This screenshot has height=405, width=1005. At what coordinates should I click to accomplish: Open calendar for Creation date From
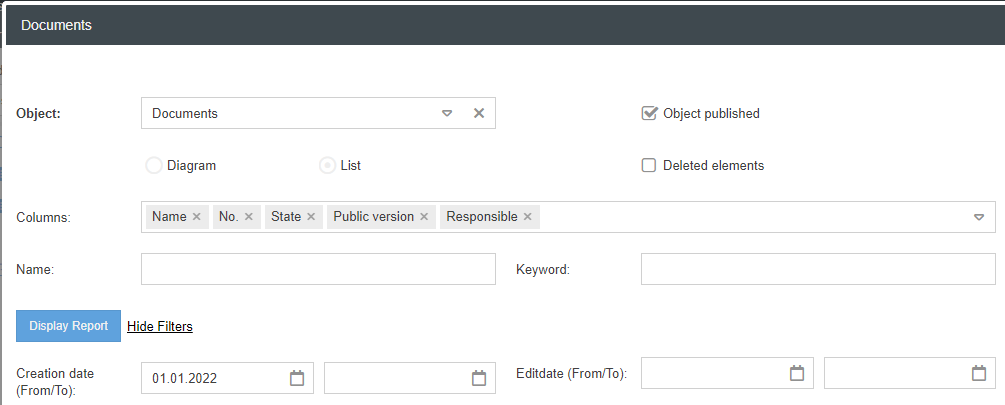[x=297, y=378]
